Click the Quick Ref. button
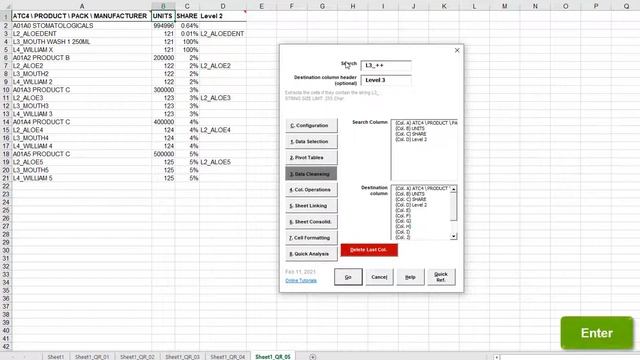 [x=441, y=277]
